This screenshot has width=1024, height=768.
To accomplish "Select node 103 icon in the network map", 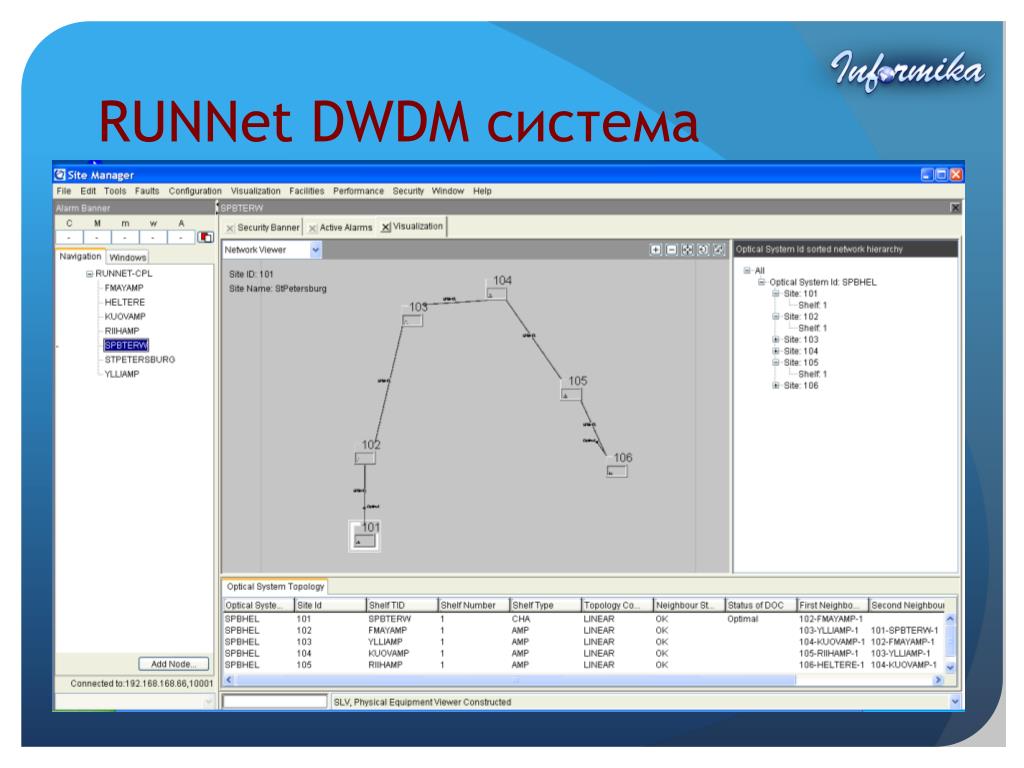I will [x=413, y=321].
